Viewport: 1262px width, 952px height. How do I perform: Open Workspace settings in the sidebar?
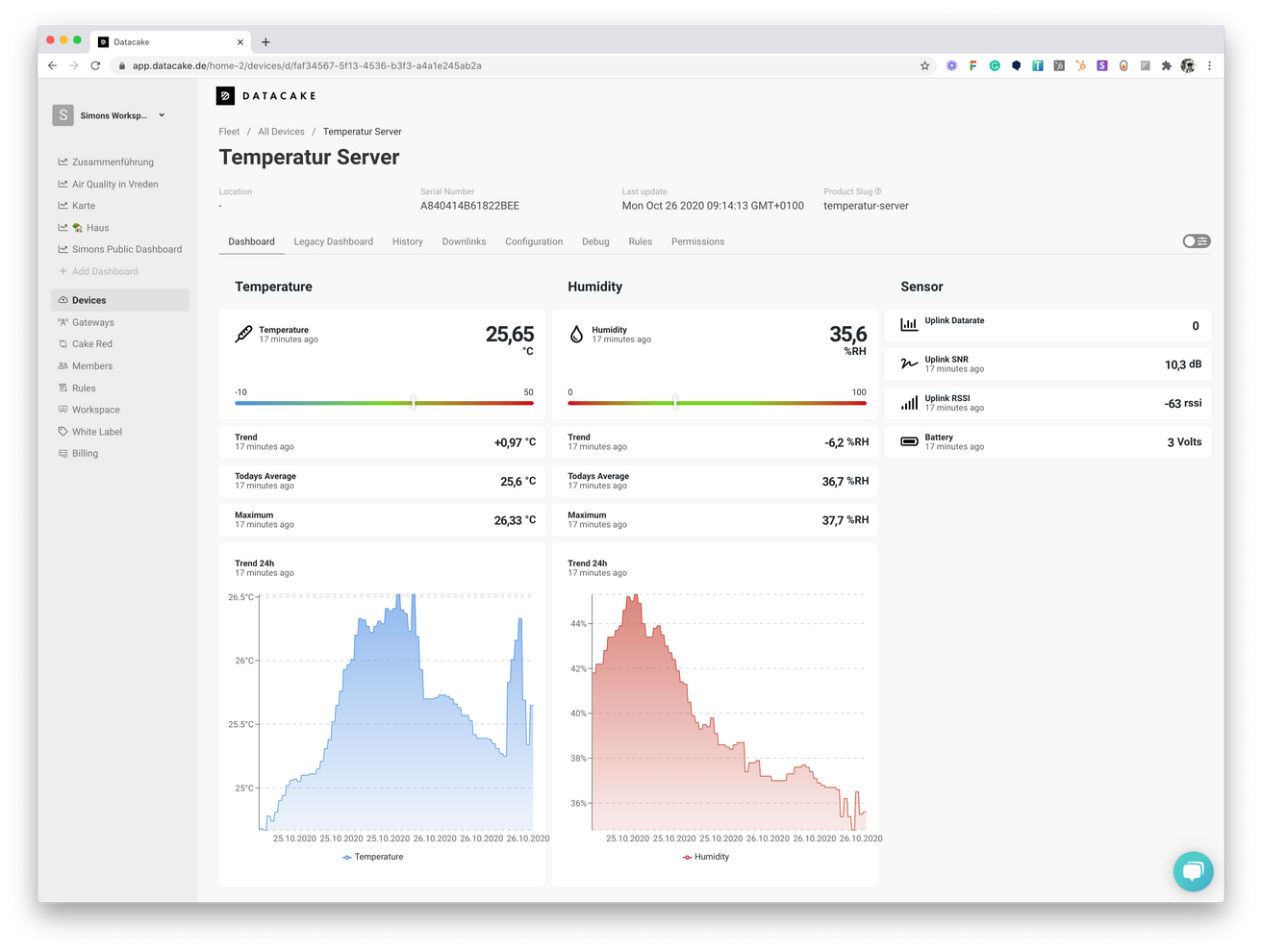coord(63,409)
